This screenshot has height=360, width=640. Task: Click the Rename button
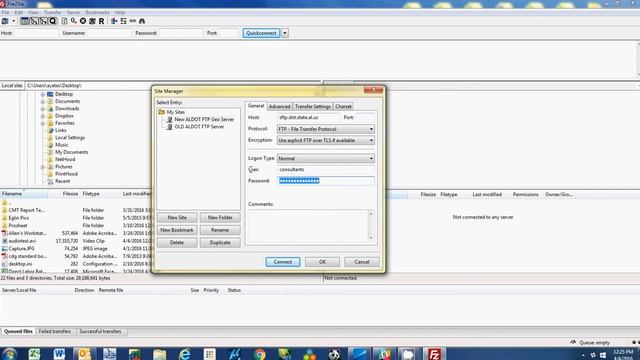220,230
